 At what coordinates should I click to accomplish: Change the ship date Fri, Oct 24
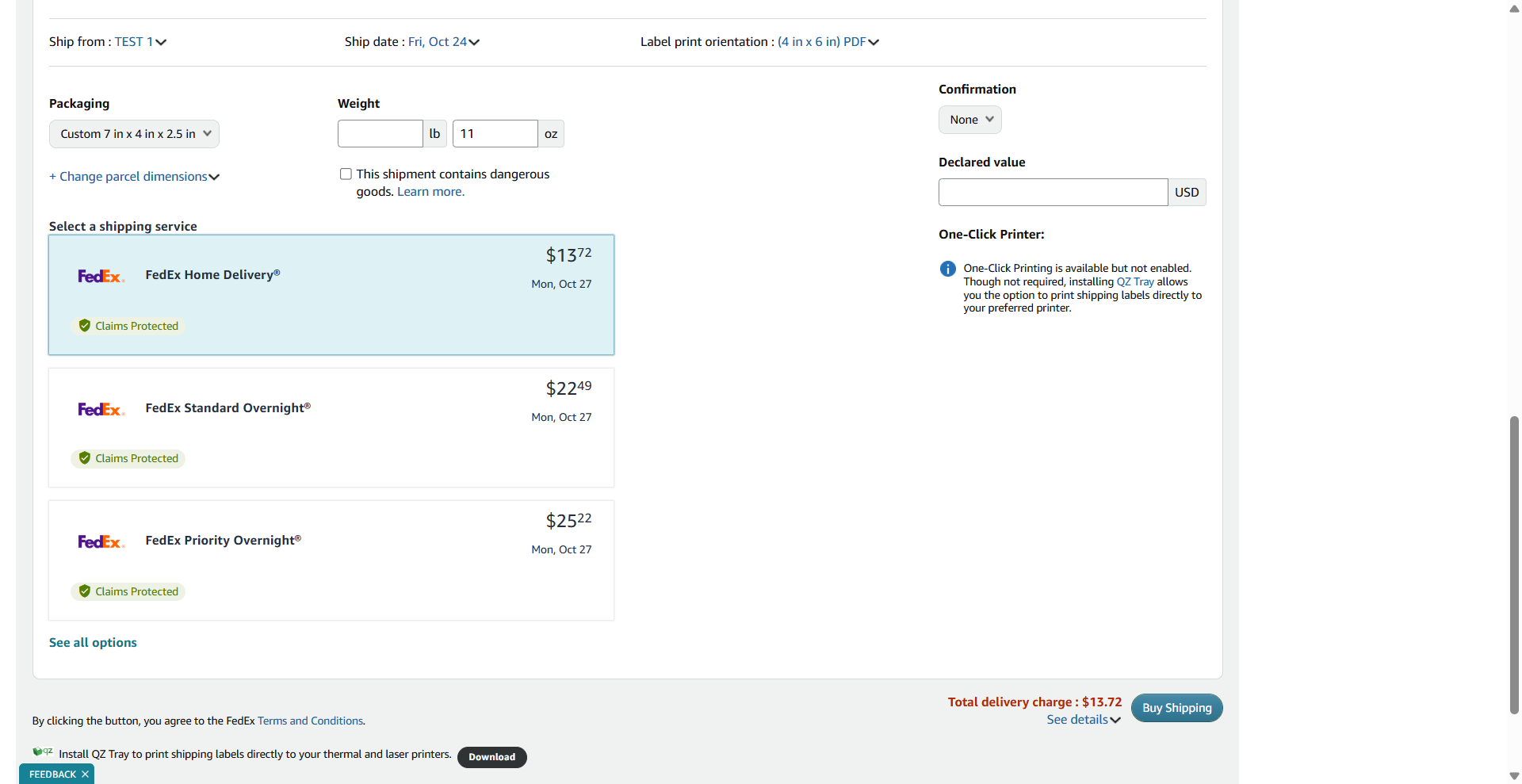443,42
